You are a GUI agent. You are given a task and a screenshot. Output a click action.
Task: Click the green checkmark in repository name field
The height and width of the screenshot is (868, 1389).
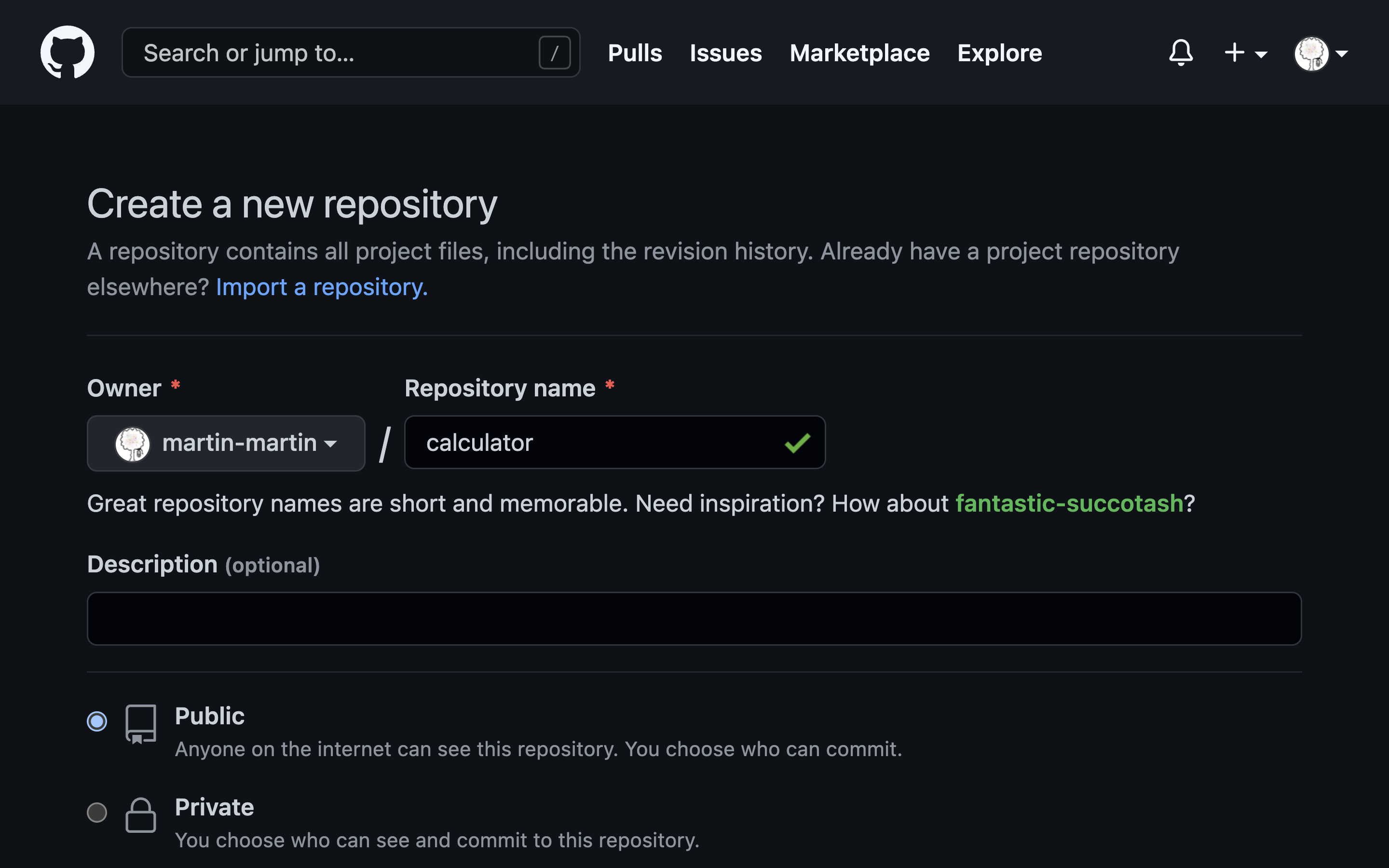point(797,442)
